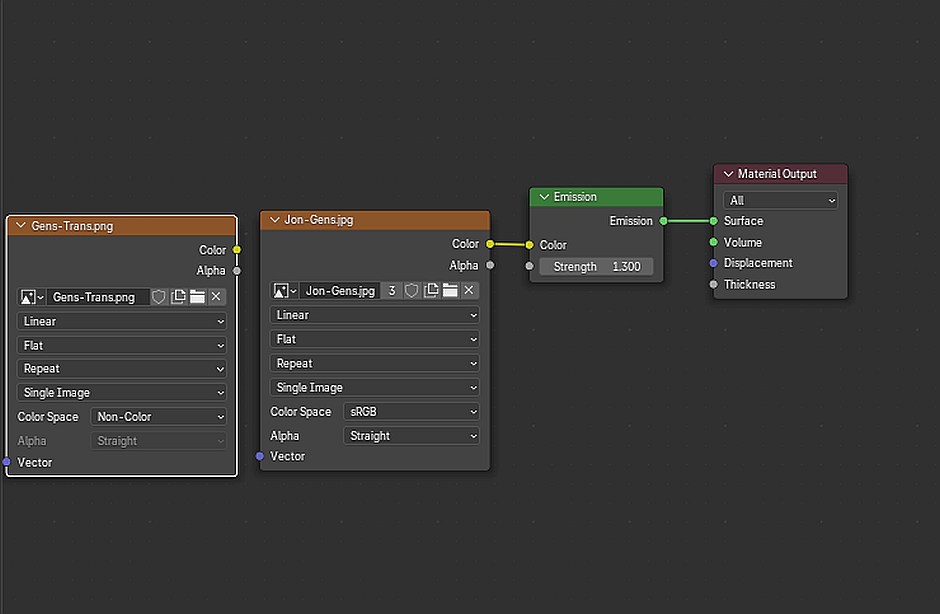This screenshot has height=614, width=940.
Task: Open the All target dropdown in Material Output
Action: pyautogui.click(x=781, y=200)
